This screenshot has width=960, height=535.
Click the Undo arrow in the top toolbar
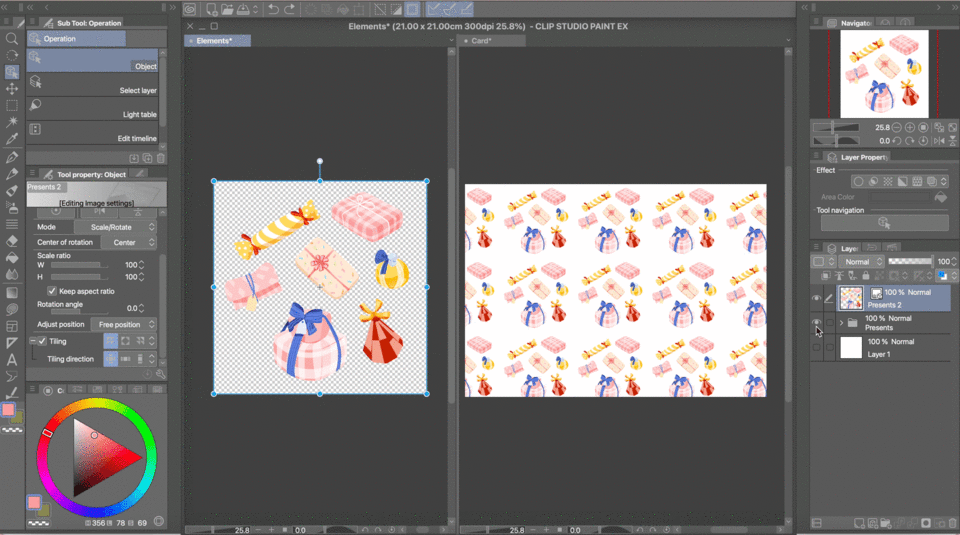point(274,9)
